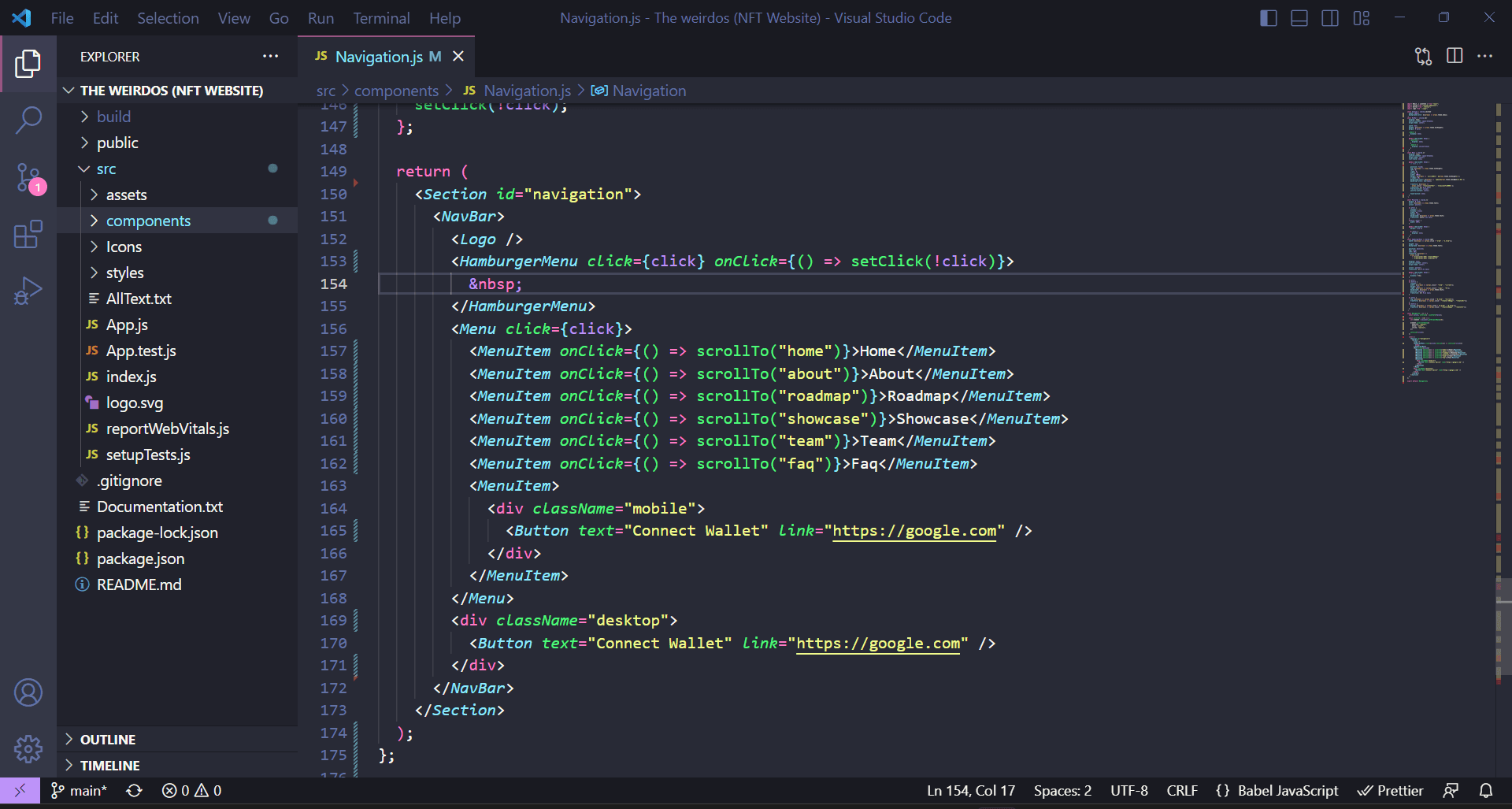Open the Source Control view
The height and width of the screenshot is (809, 1512).
click(28, 177)
